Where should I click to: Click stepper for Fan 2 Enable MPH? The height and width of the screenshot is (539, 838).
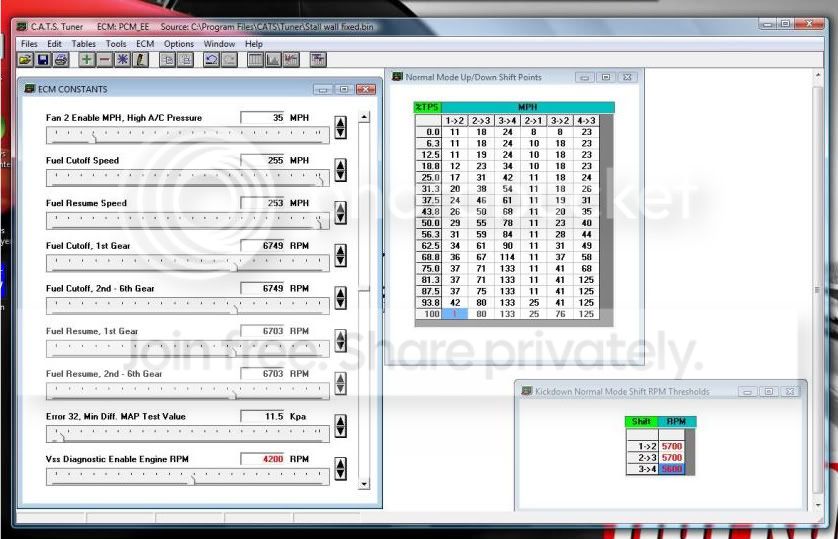(340, 127)
